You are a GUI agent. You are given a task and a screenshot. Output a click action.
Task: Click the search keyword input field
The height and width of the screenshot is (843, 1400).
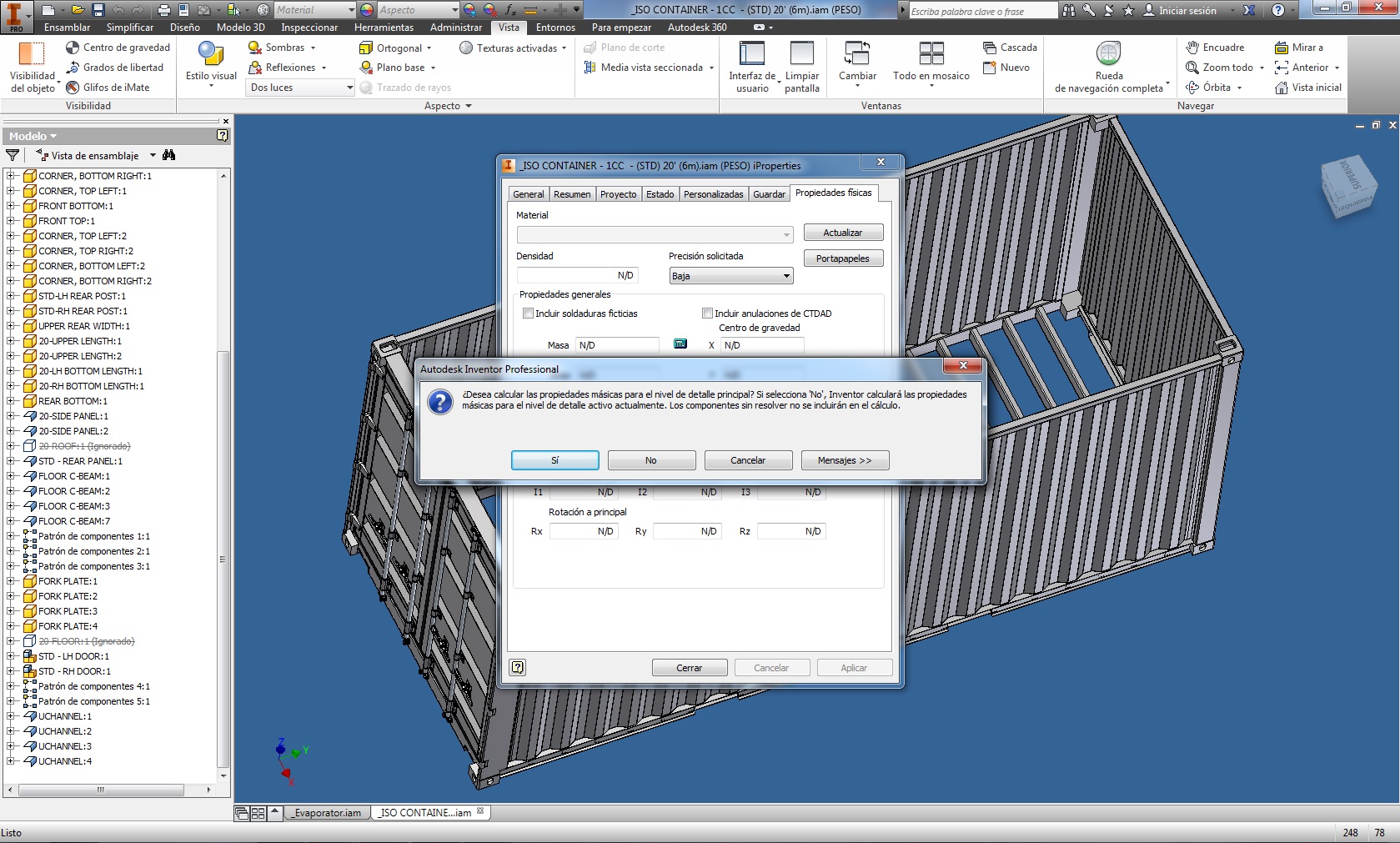(982, 11)
